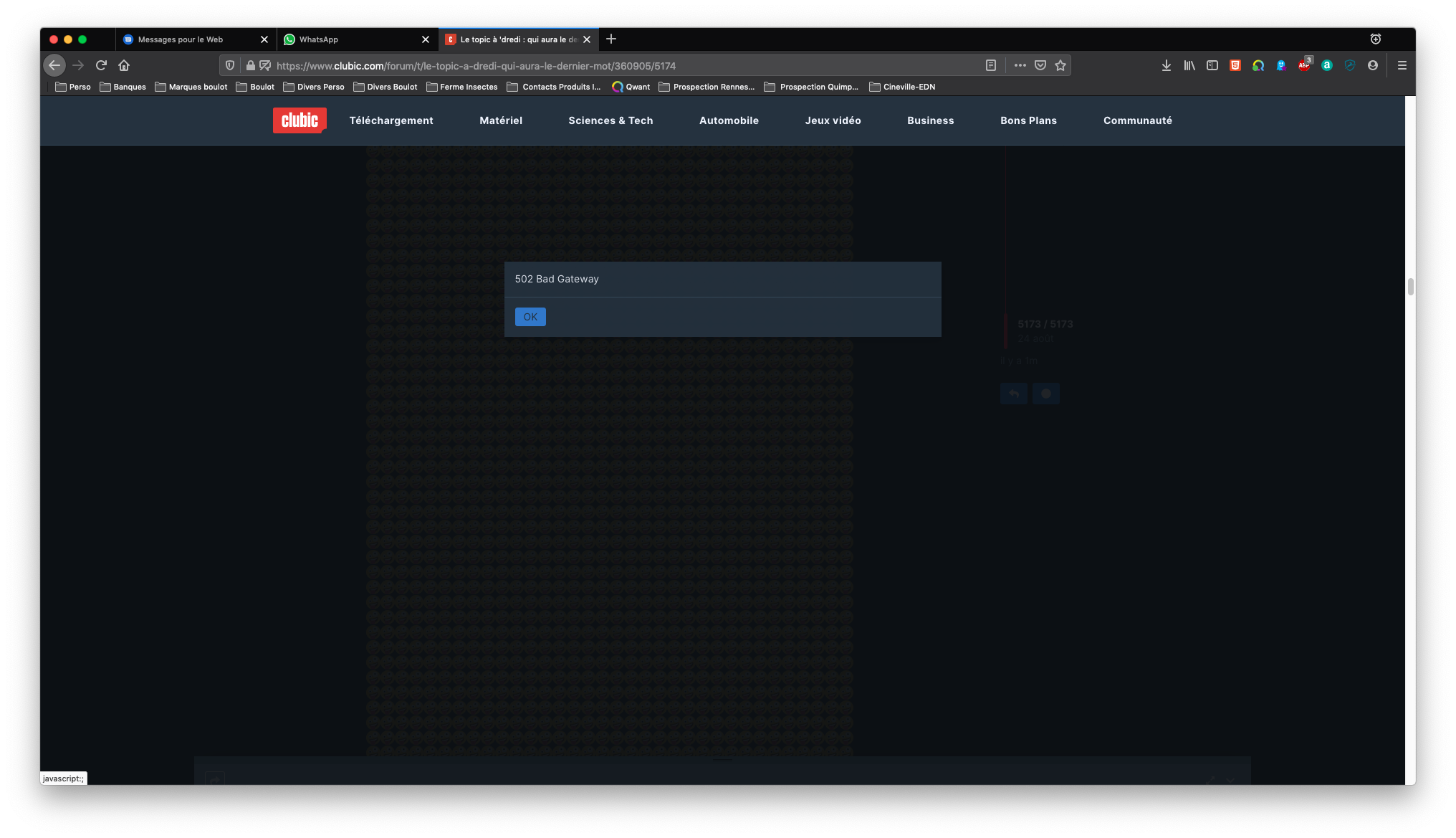Toggle reader view icon in address bar
This screenshot has width=1456, height=838.
tap(990, 65)
